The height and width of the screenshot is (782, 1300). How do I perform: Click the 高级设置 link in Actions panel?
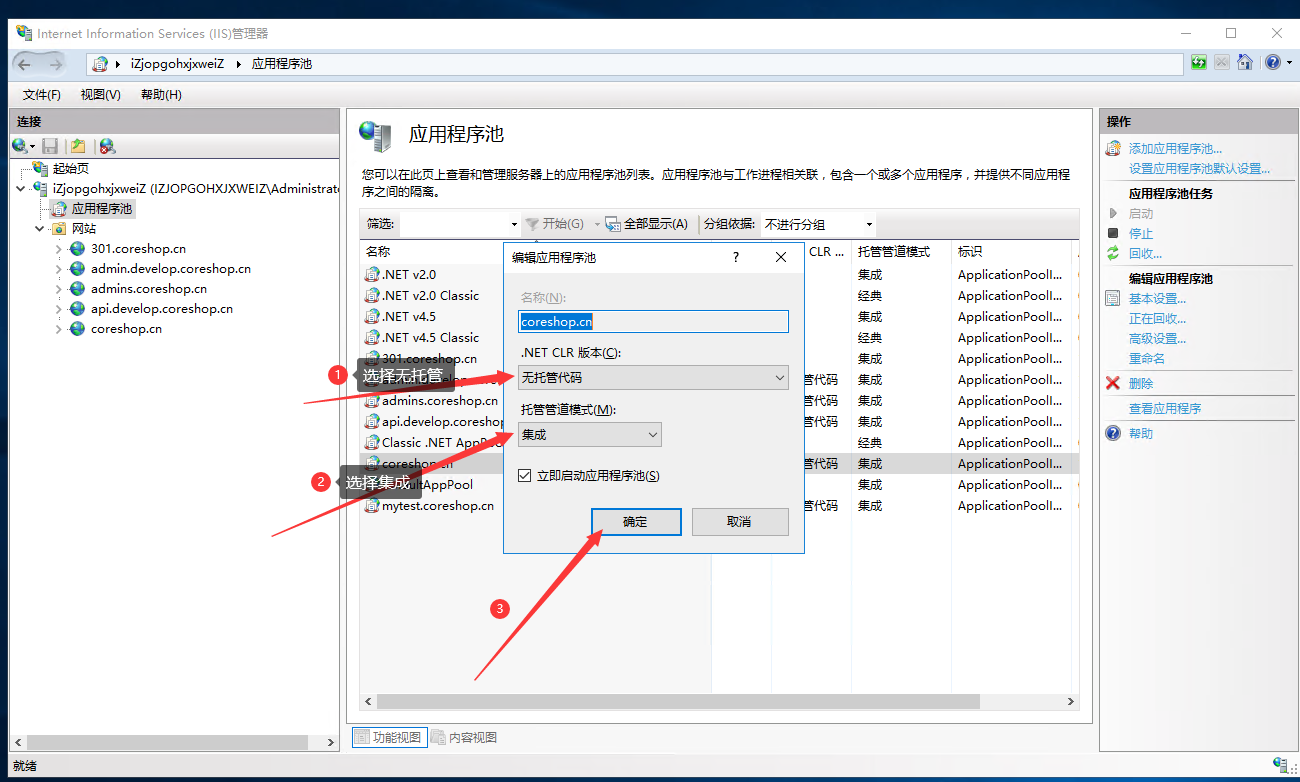(x=1157, y=338)
